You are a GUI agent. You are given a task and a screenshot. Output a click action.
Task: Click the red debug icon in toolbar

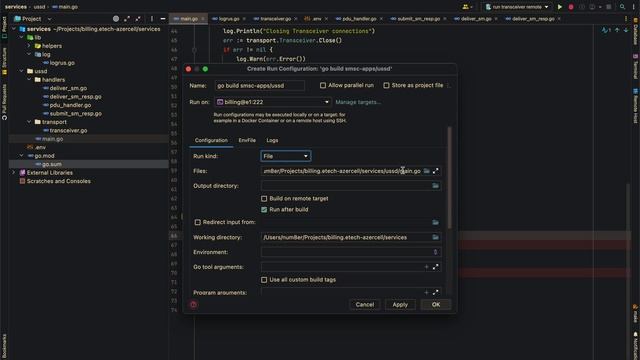571,7
